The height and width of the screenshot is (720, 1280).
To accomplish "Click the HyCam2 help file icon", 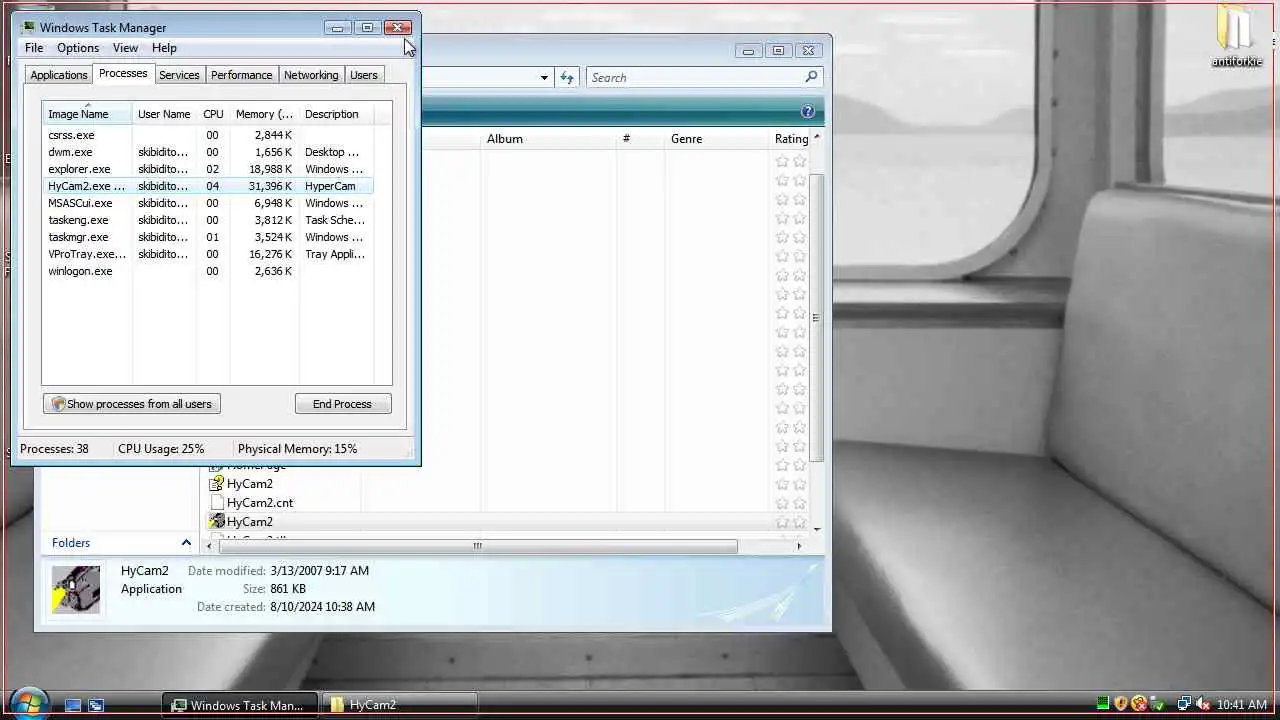I will 216,484.
